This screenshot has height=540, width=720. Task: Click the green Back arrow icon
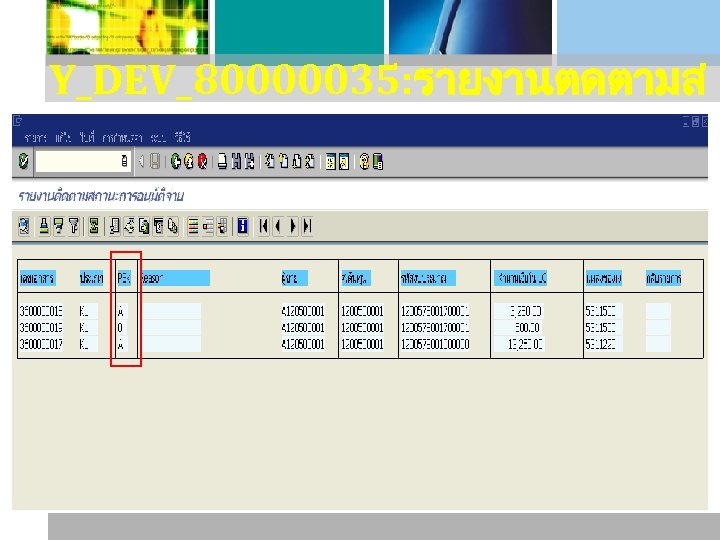(175, 161)
